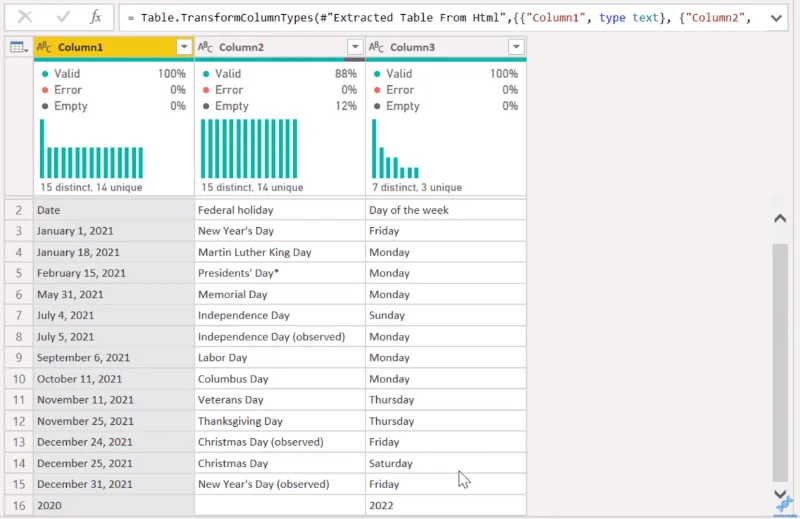800x519 pixels.
Task: Open the Column3 filter dropdown
Action: tap(516, 47)
